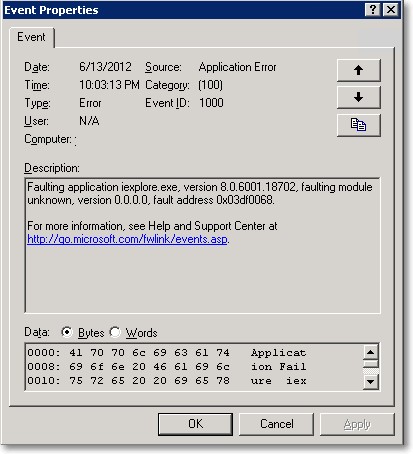Select the Bytes radio button
Viewport: 413px width, 454px height.
(67, 332)
